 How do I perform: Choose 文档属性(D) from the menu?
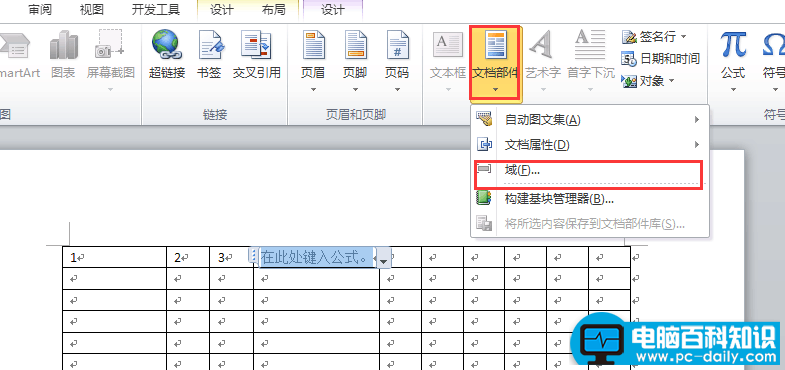pos(590,145)
